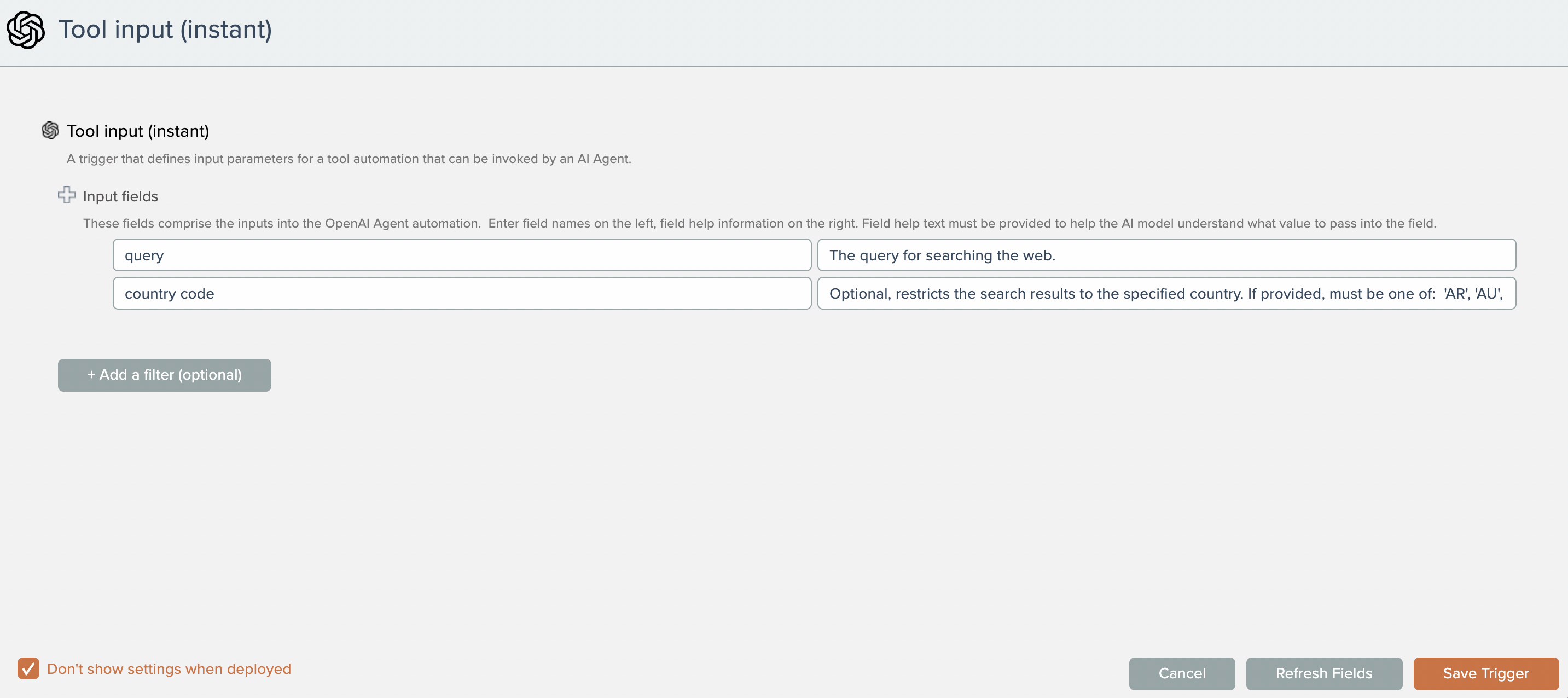The image size is (1568, 698).
Task: Tick the Don't show settings checkbox
Action: pos(28,668)
